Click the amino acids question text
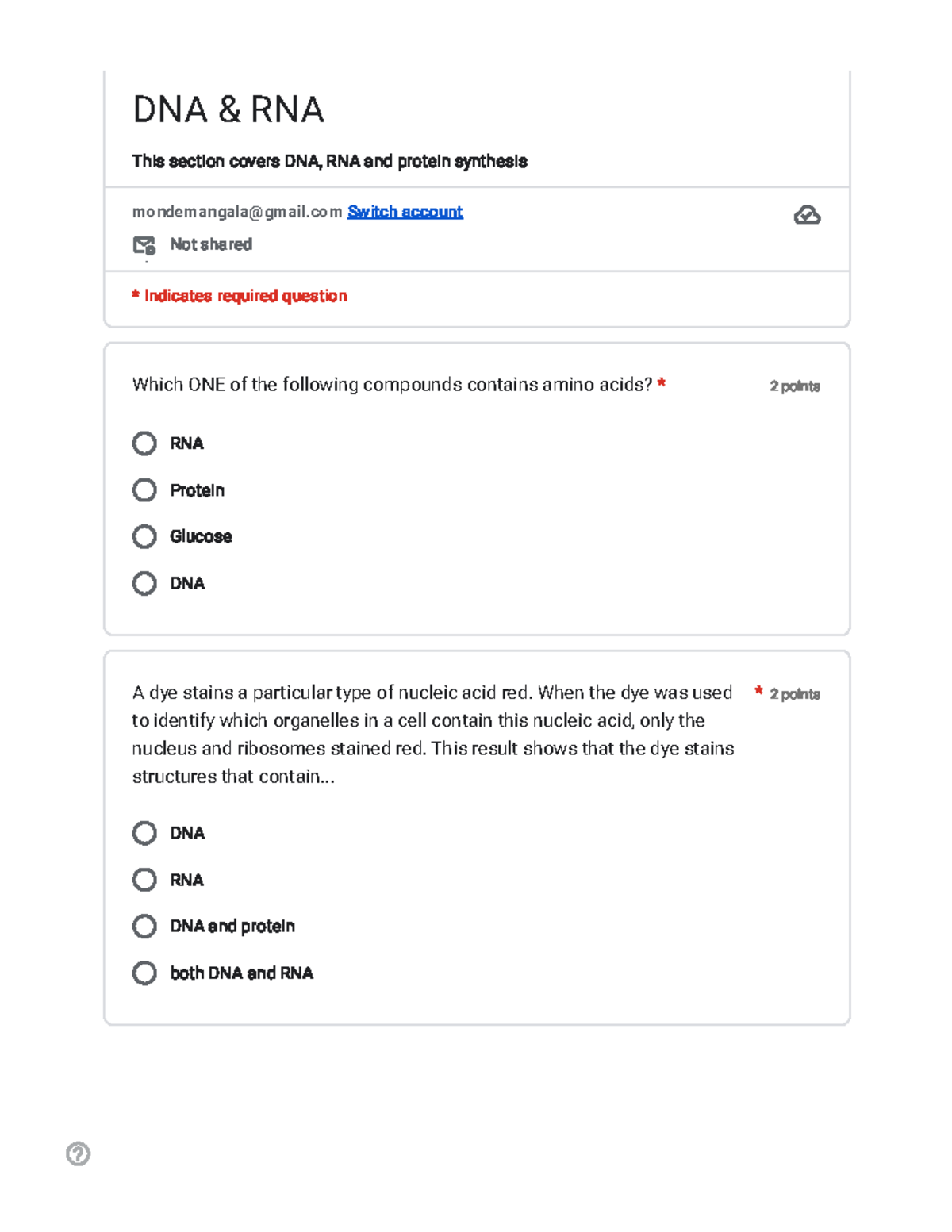Viewport: 952px width, 1232px height. coord(392,385)
